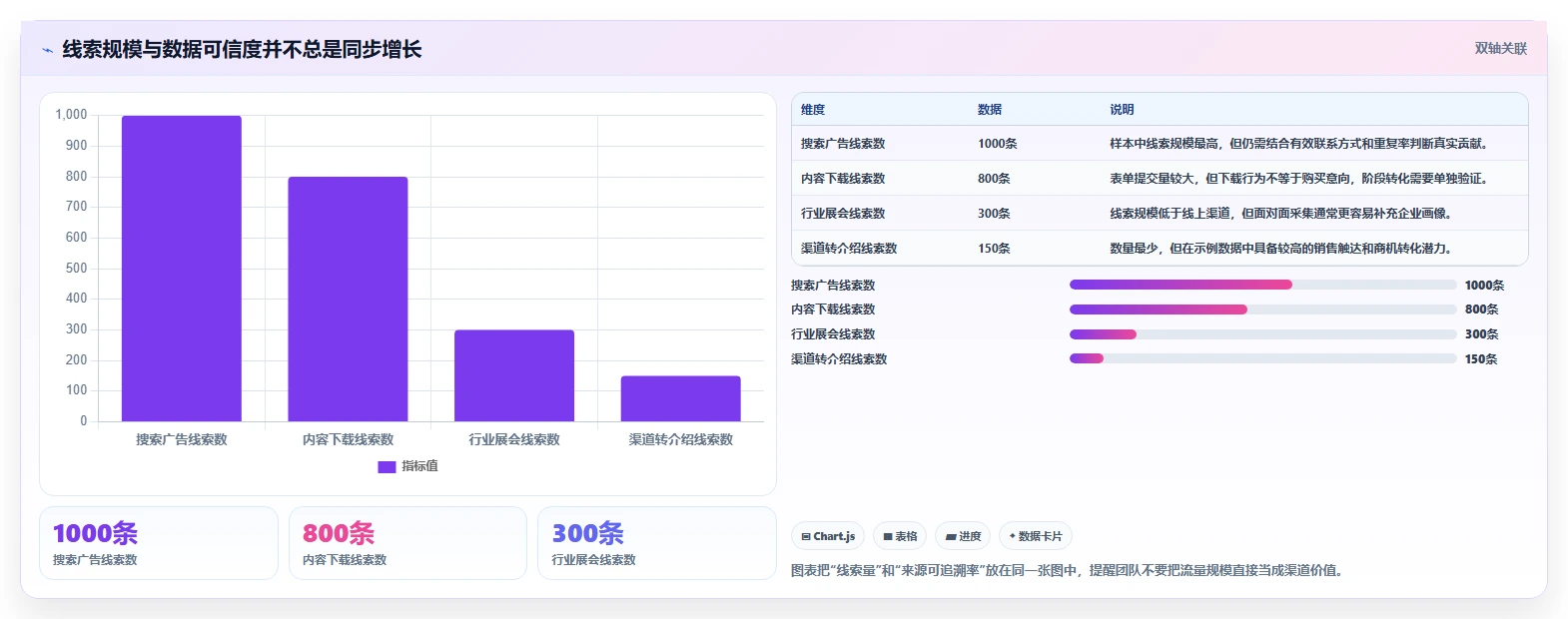Image resolution: width=1568 pixels, height=619 pixels.
Task: Click the 1000条 value in the table
Action: click(998, 144)
